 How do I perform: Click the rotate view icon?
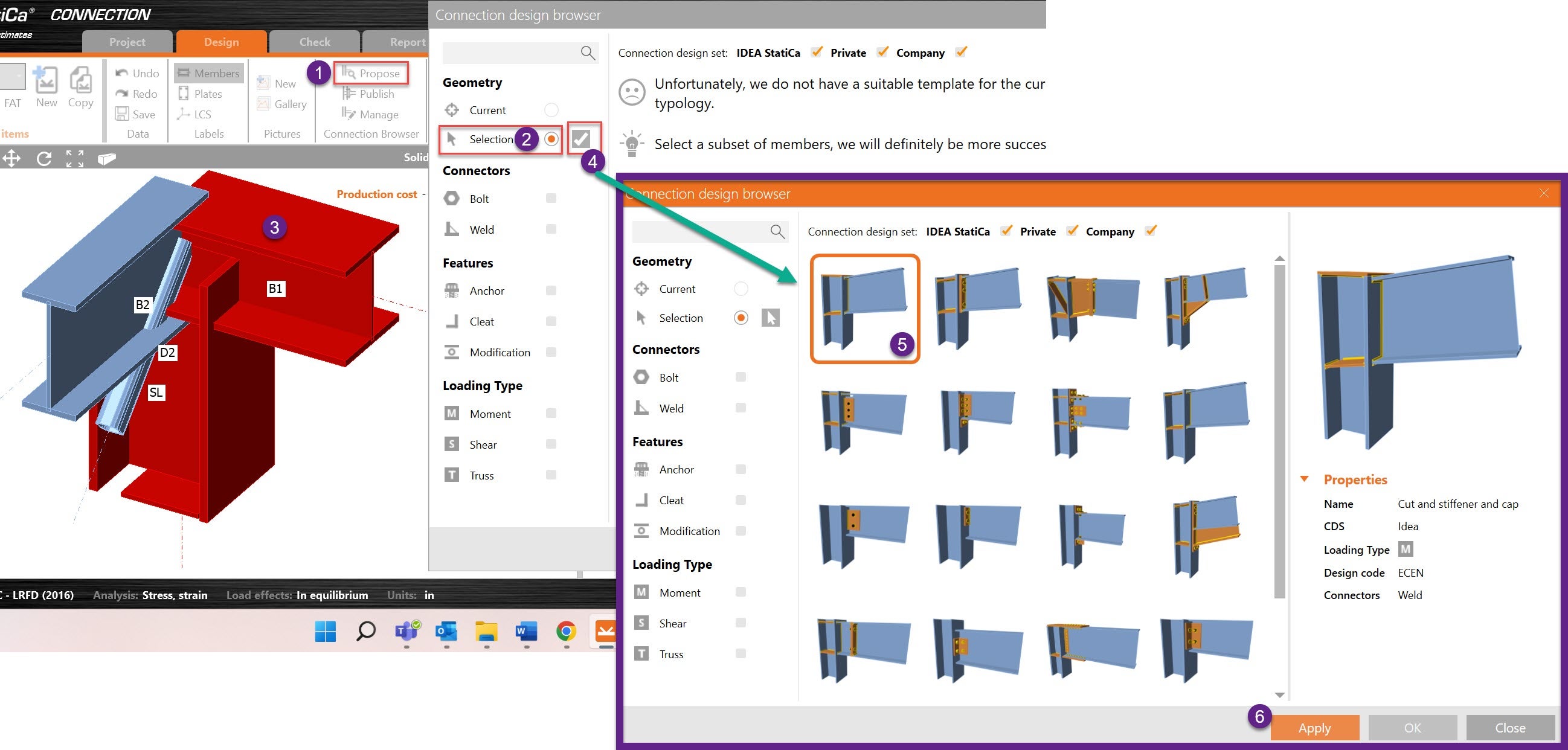click(x=44, y=159)
